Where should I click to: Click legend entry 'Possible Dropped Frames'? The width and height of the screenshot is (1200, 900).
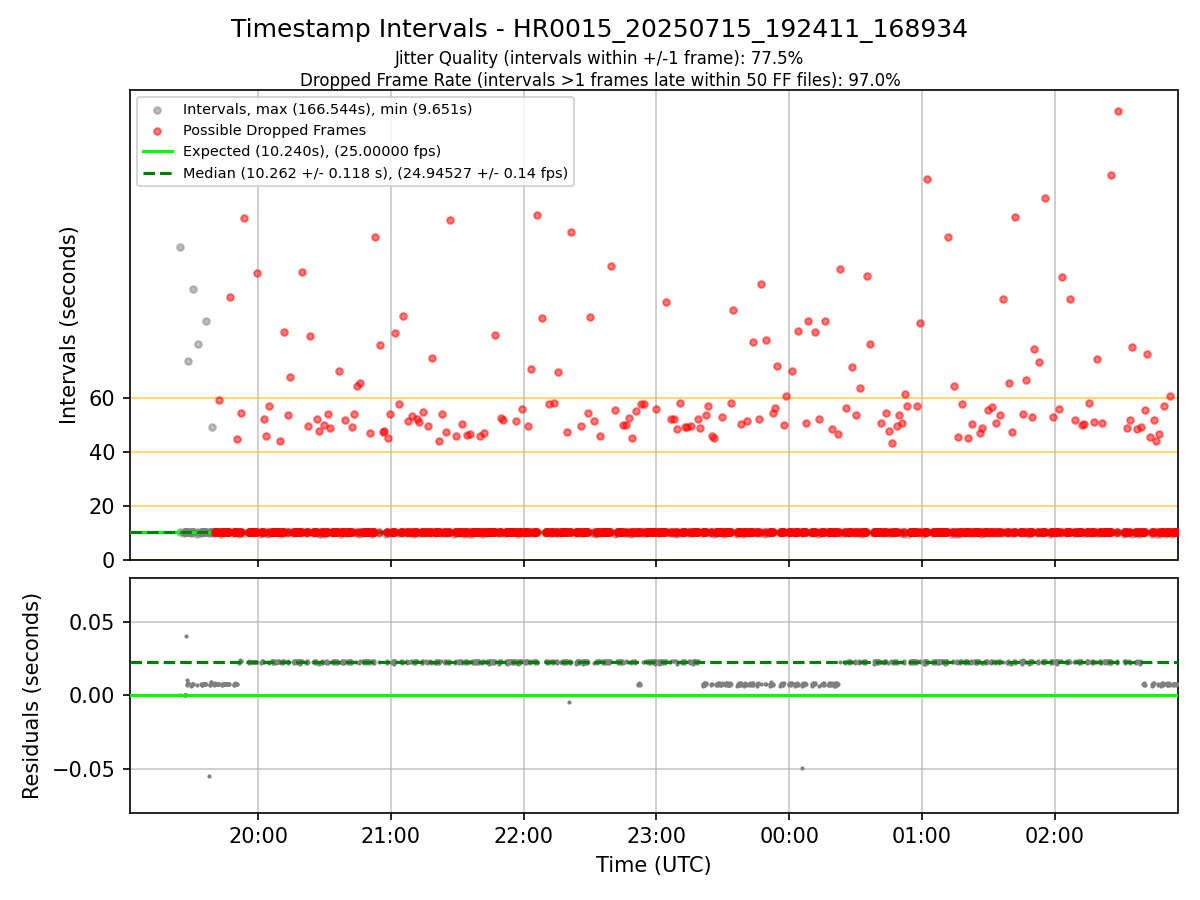tap(274, 130)
